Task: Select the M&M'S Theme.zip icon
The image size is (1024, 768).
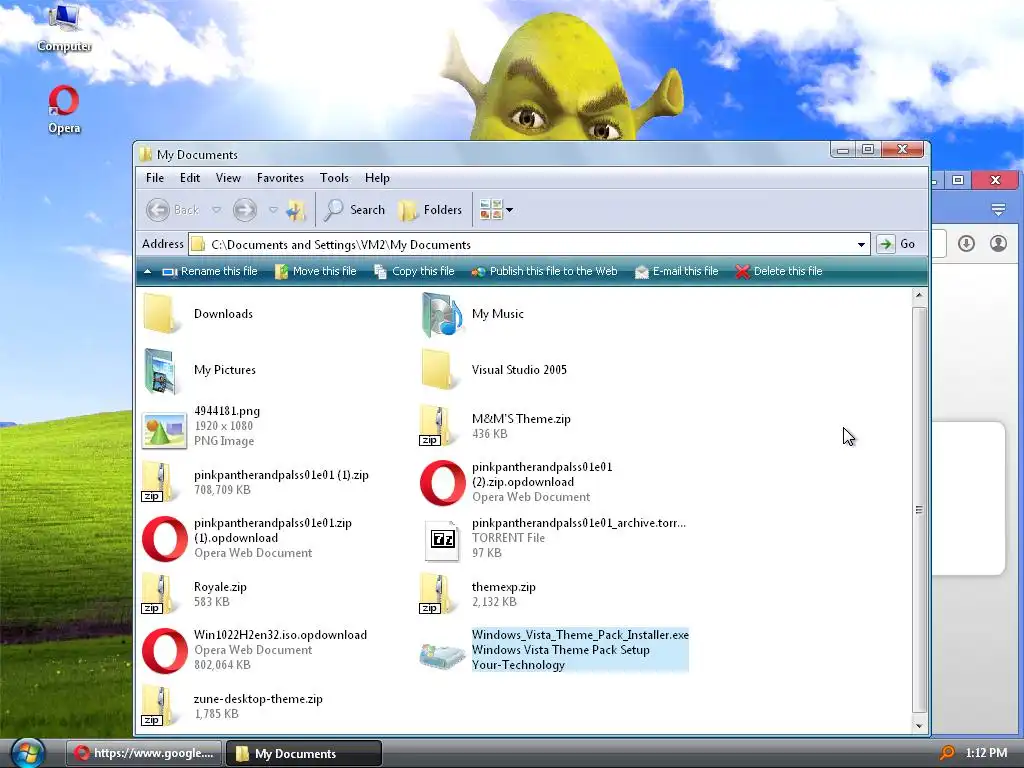Action: click(436, 426)
